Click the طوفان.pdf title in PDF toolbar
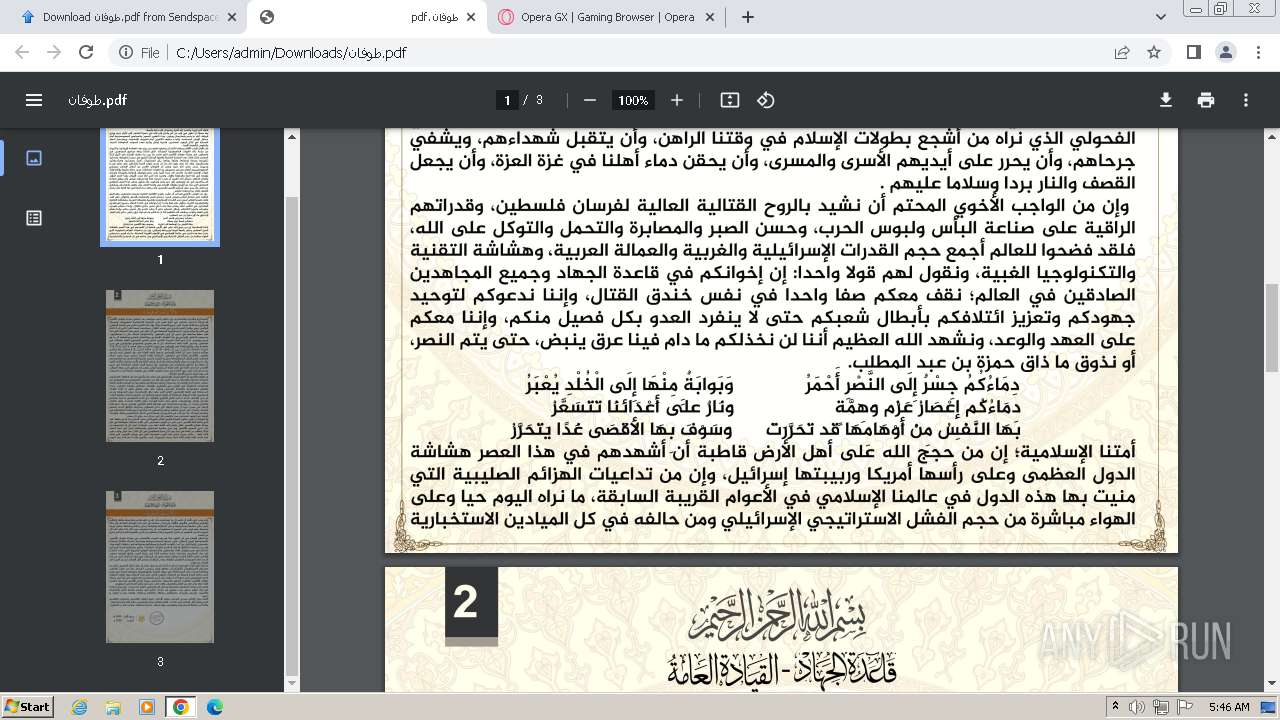The image size is (1280, 720). [97, 100]
